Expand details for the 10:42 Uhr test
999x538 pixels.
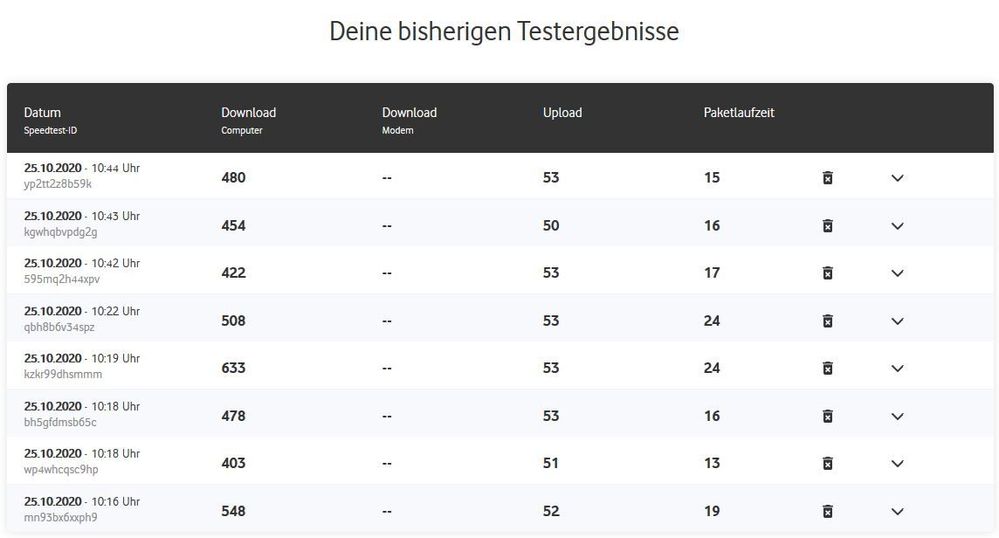897,273
